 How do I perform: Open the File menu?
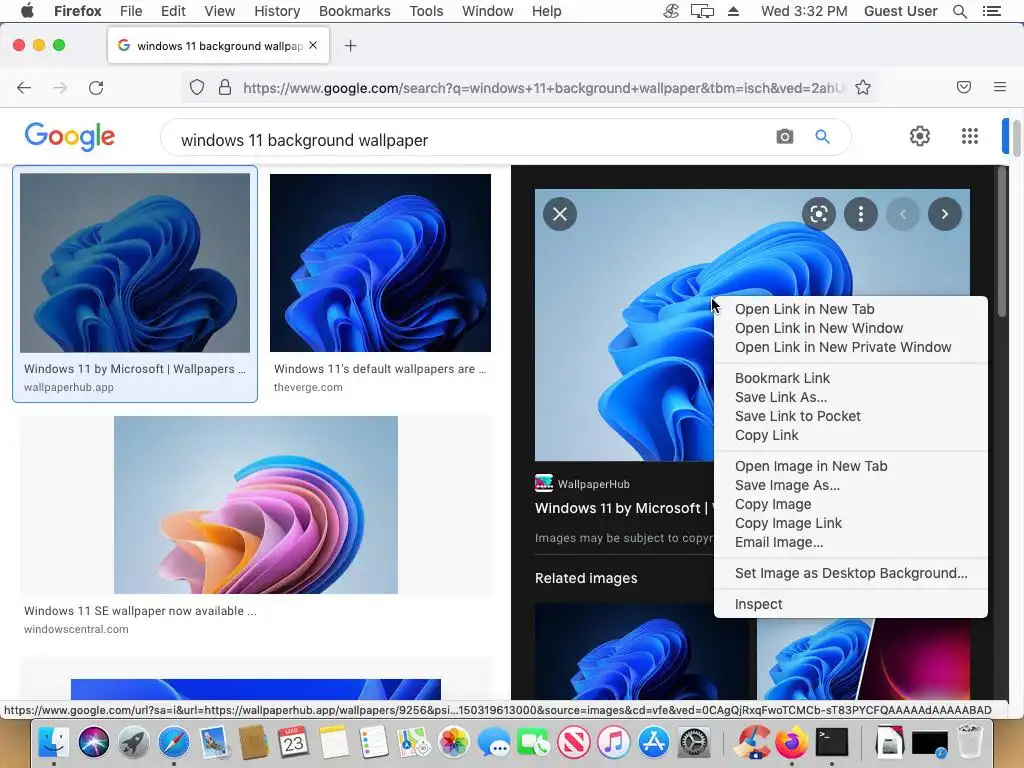[x=131, y=11]
